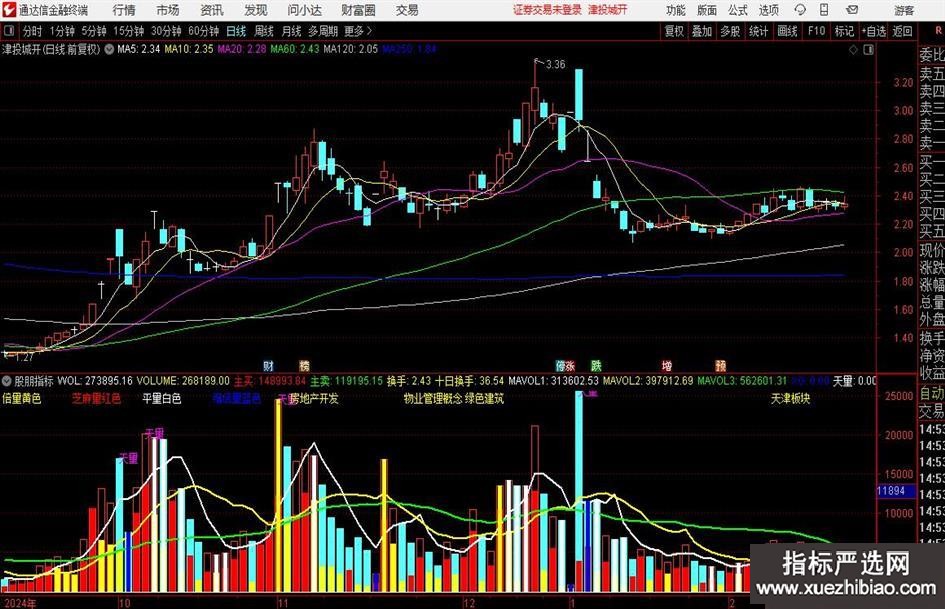Expand the 更多 period options
The height and width of the screenshot is (609, 945).
pyautogui.click(x=358, y=31)
